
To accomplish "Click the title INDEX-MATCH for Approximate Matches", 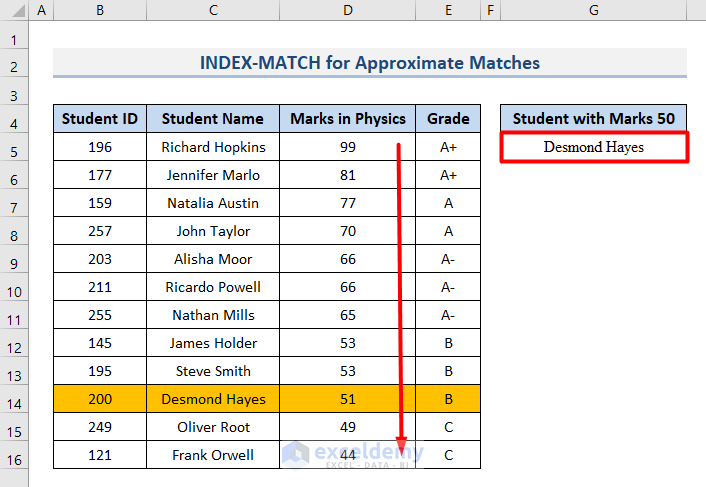I will (x=370, y=63).
